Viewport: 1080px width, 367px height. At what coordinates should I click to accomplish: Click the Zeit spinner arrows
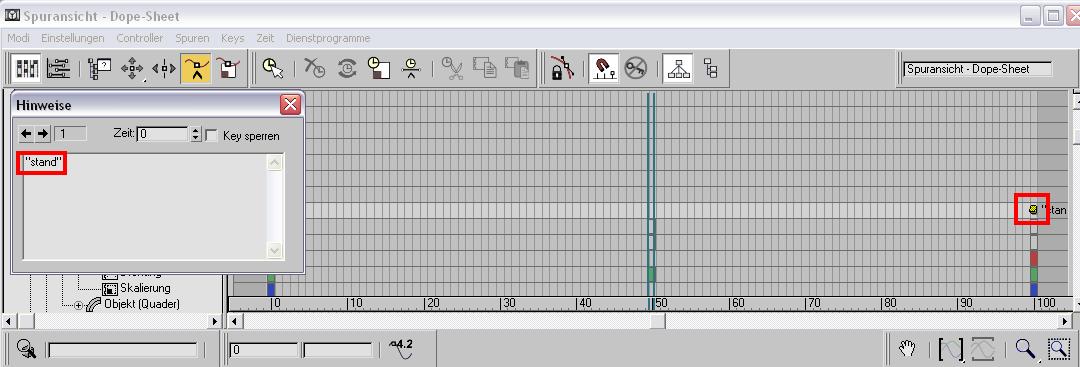(x=196, y=134)
